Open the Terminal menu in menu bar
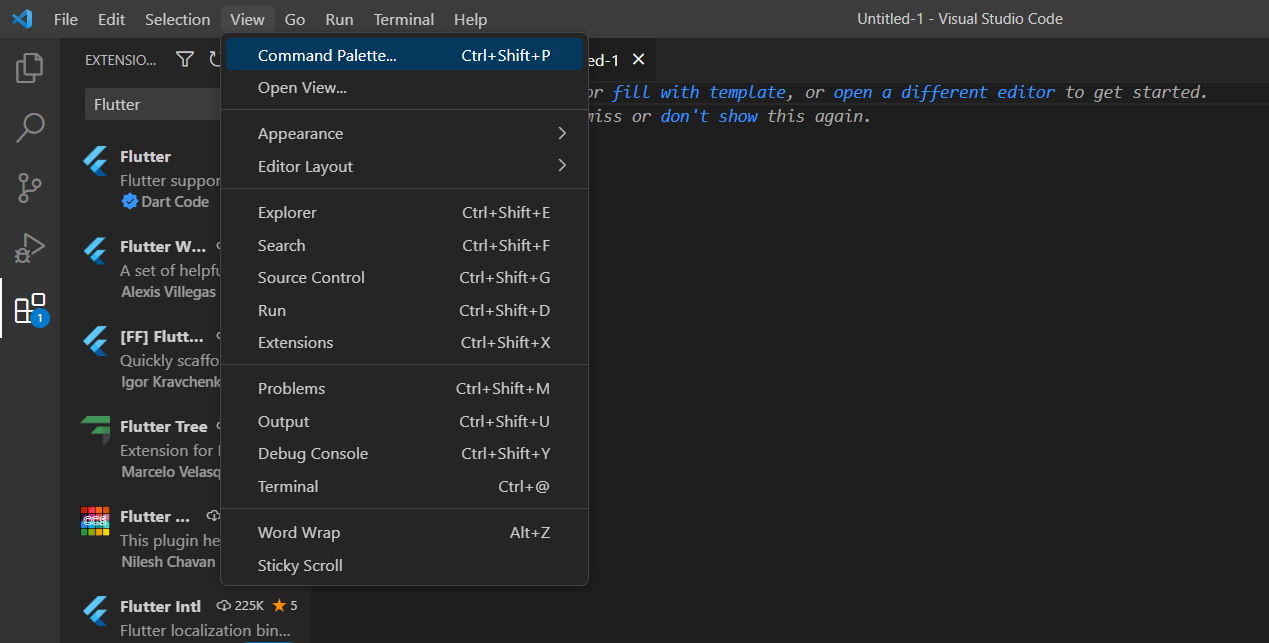The image size is (1269, 643). point(403,19)
